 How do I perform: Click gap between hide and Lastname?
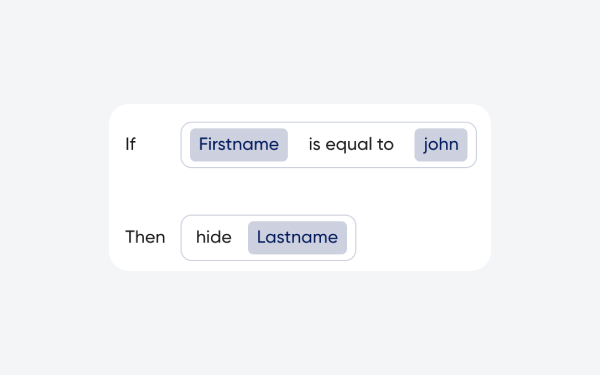(240, 238)
